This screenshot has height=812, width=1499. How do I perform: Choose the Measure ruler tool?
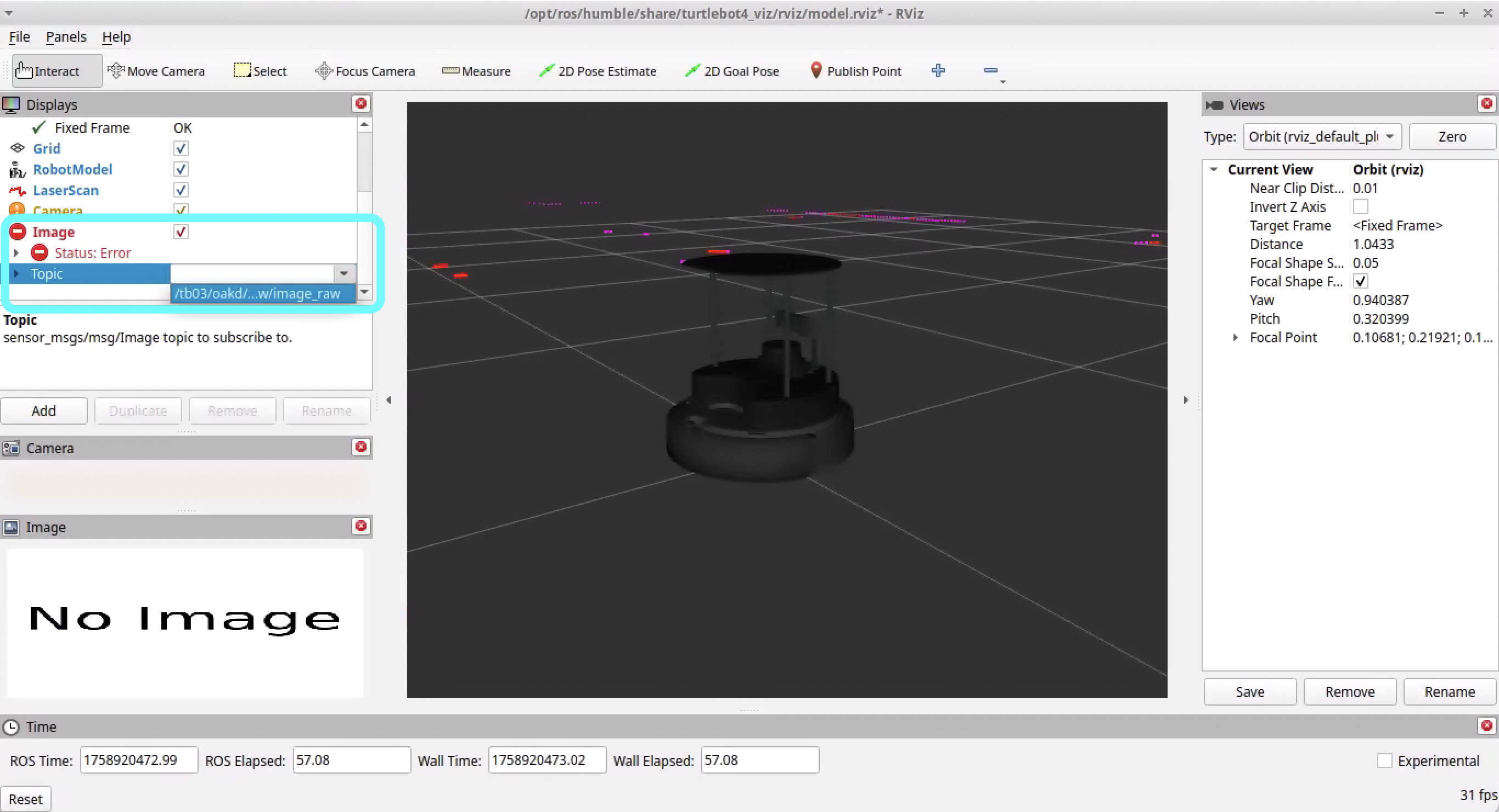point(476,71)
